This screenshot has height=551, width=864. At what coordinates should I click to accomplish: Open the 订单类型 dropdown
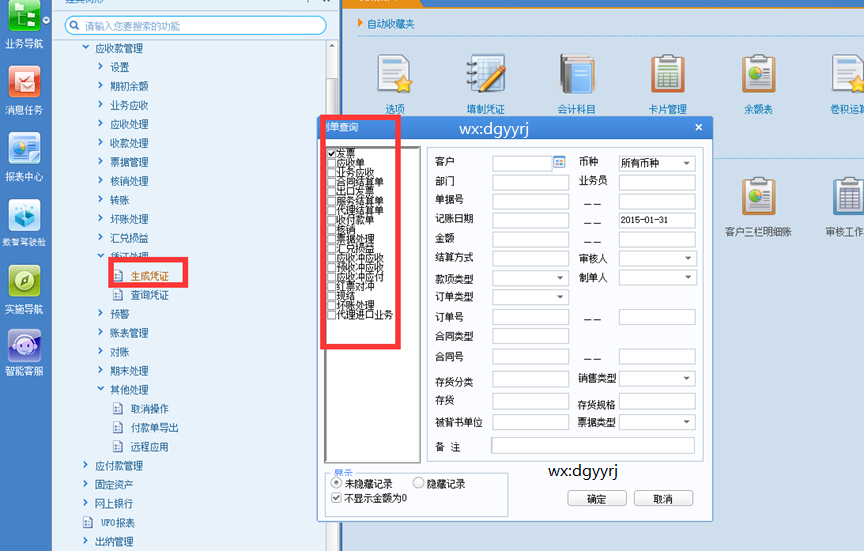pos(531,297)
